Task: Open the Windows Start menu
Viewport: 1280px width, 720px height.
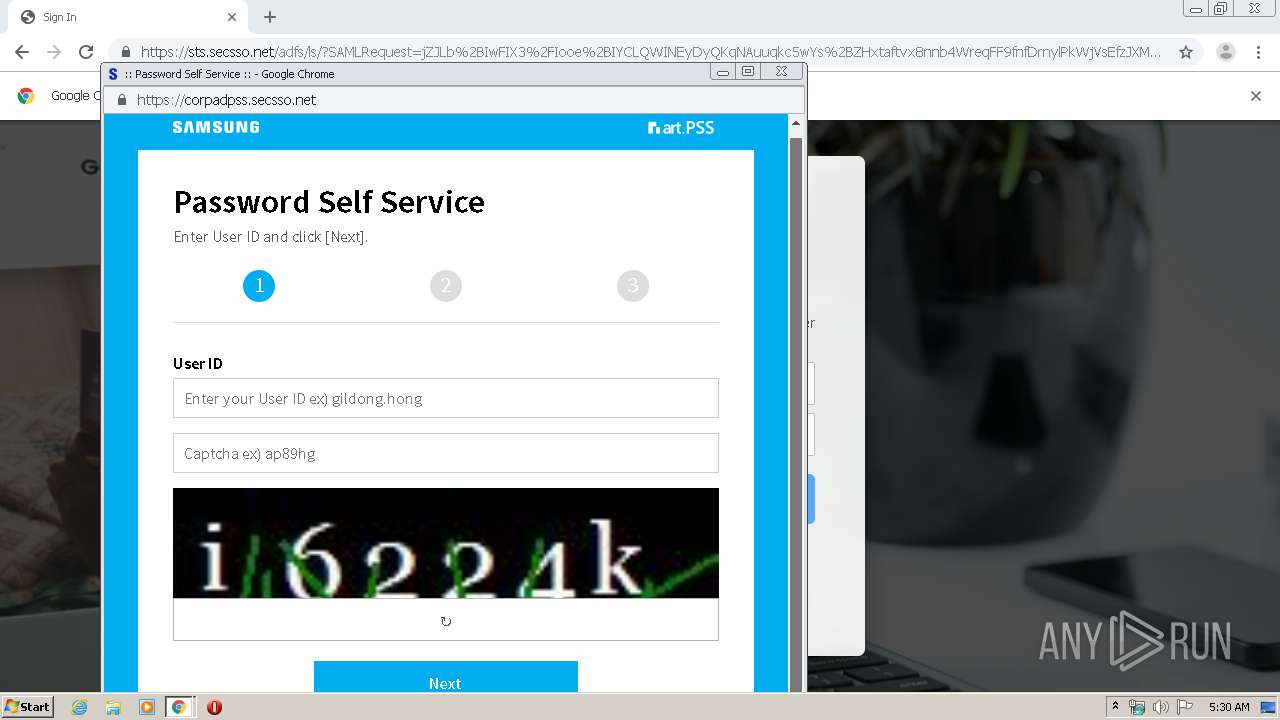Action: click(x=27, y=707)
